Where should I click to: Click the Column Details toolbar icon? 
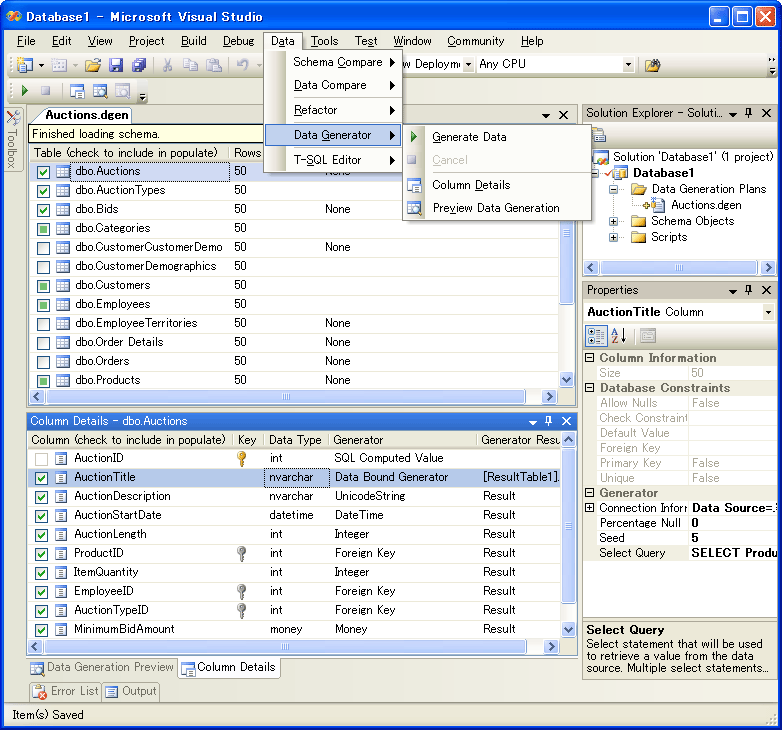(x=77, y=91)
